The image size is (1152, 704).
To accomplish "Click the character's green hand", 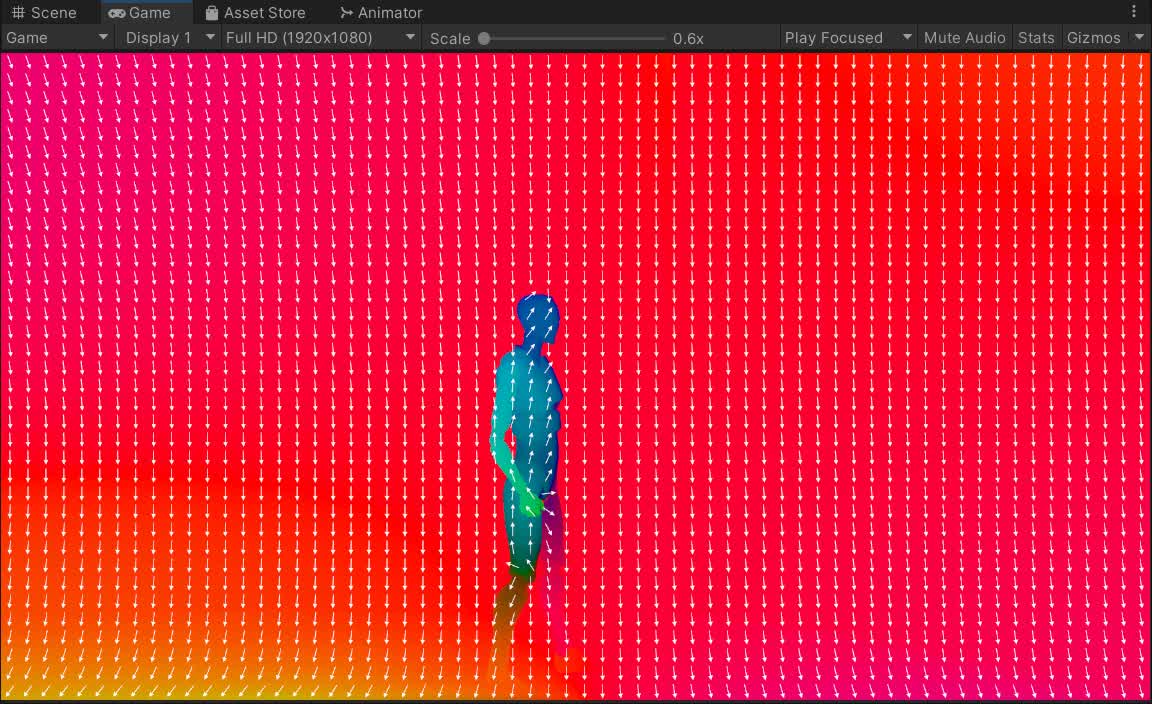I will (x=530, y=502).
